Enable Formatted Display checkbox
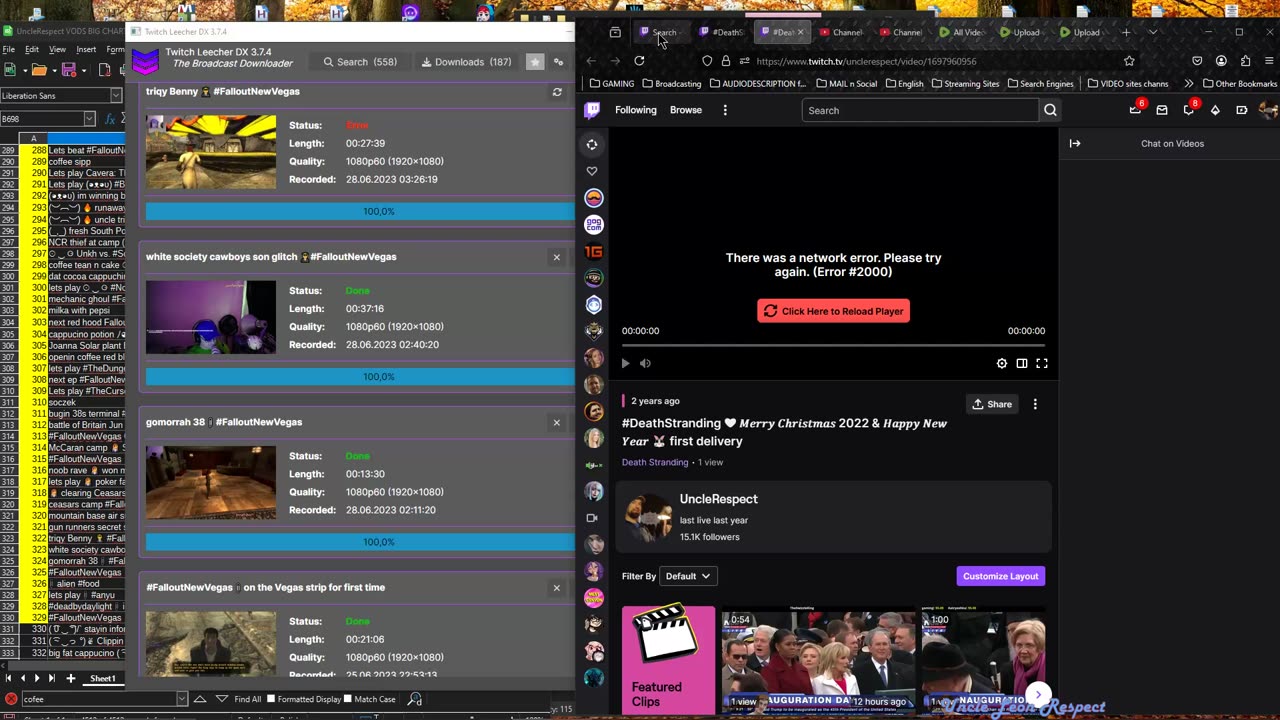Viewport: 1280px width, 720px height. point(271,699)
